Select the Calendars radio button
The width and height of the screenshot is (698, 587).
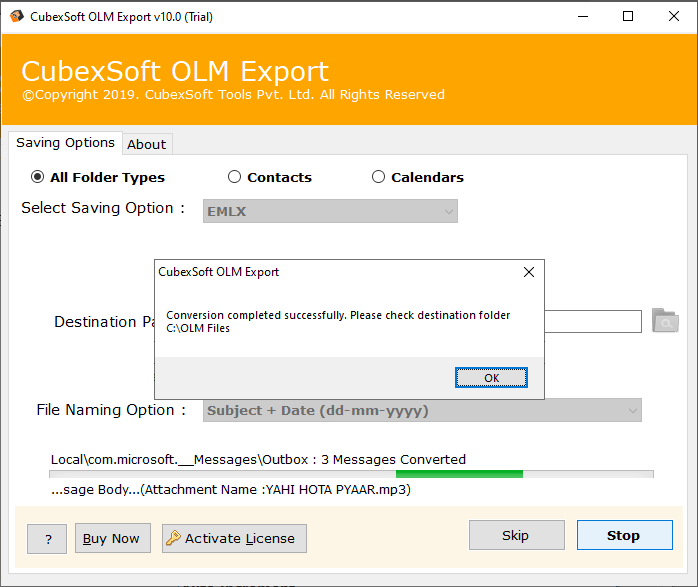[378, 177]
